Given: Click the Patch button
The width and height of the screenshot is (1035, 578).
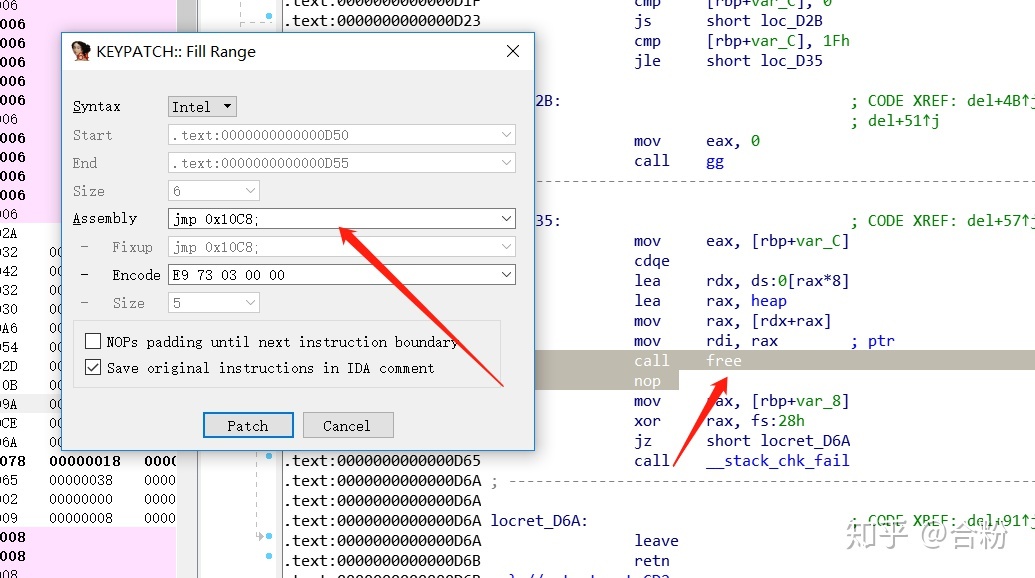Looking at the screenshot, I should (x=247, y=425).
